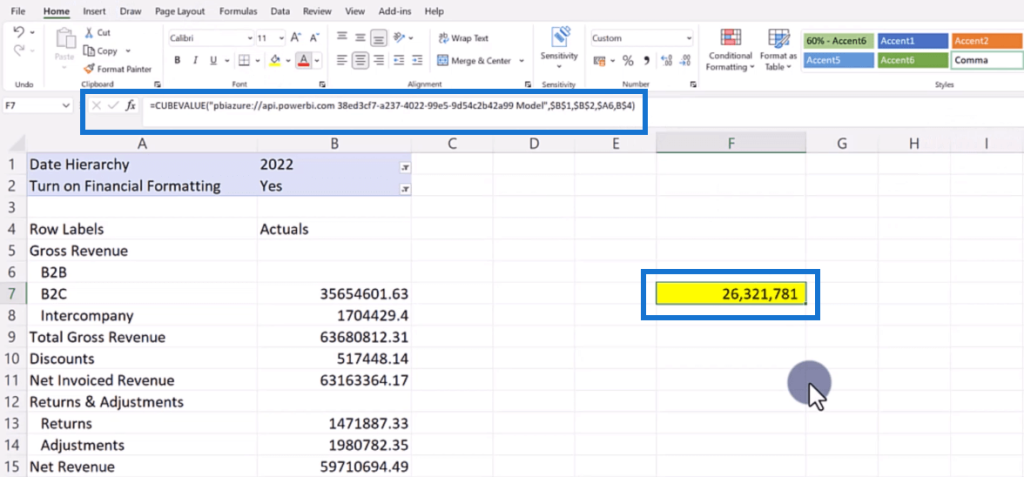The height and width of the screenshot is (477, 1024).
Task: Open Date Hierarchy filter in B1
Action: click(405, 168)
